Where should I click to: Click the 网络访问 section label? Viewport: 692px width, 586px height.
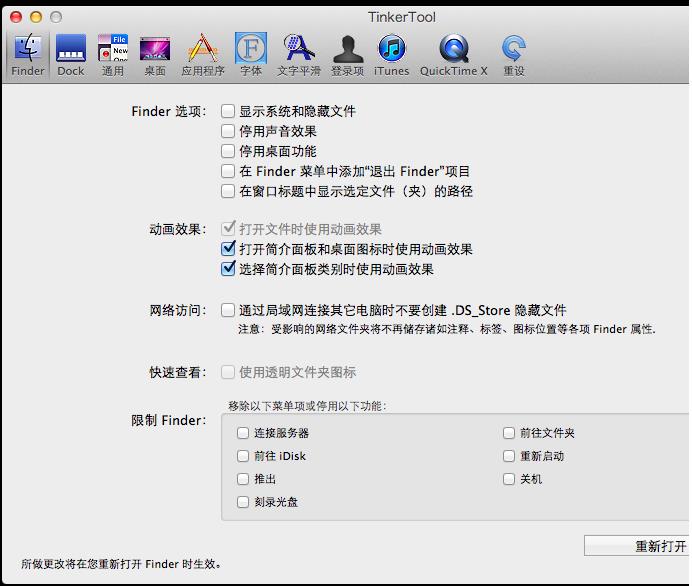pyautogui.click(x=177, y=310)
